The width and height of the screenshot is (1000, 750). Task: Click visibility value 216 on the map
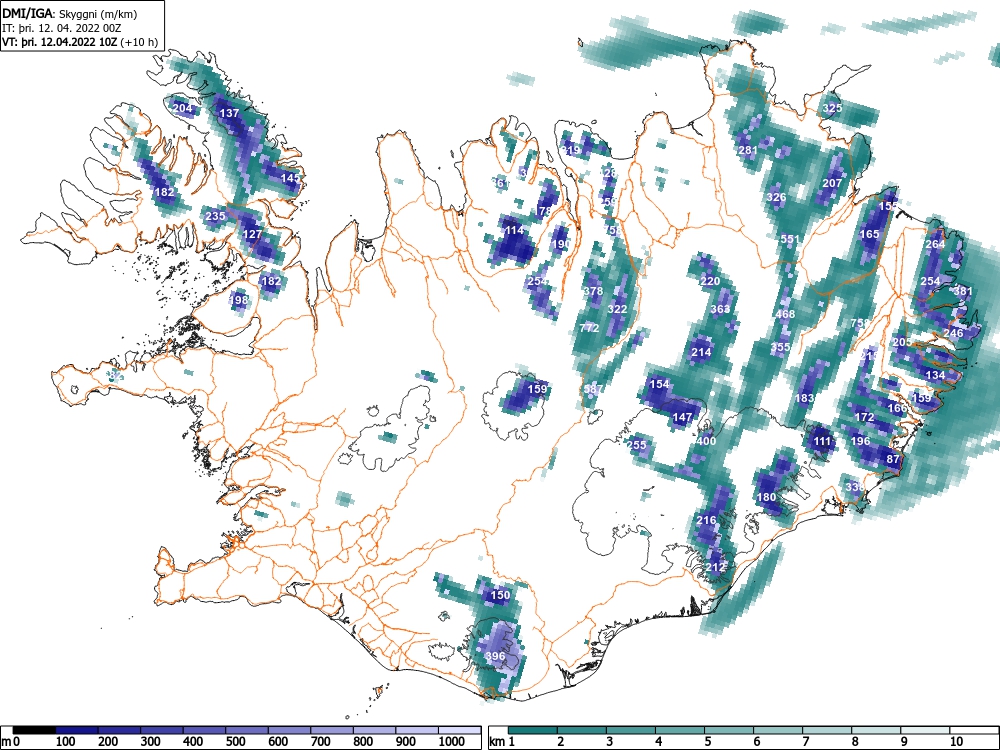[706, 520]
